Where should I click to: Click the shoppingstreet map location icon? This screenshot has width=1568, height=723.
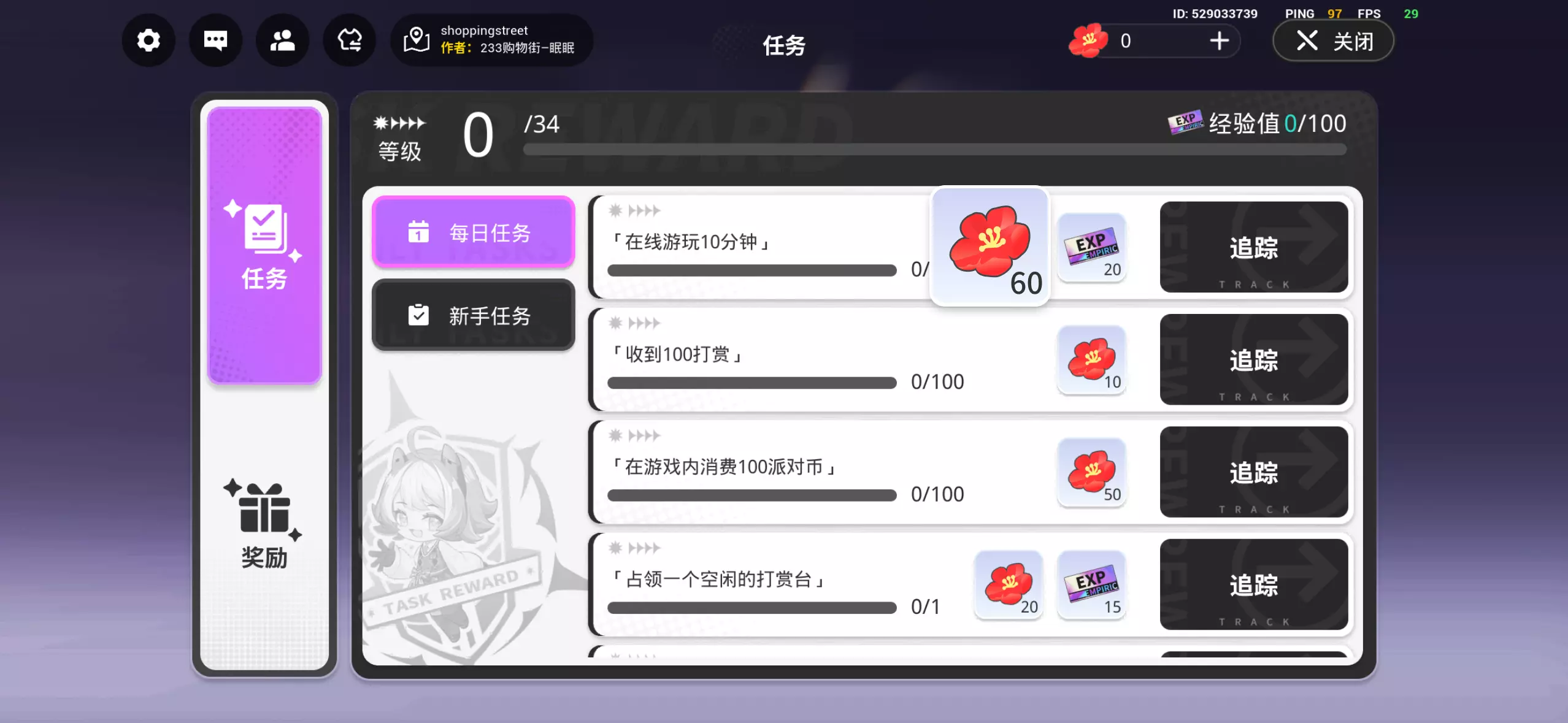coord(416,40)
